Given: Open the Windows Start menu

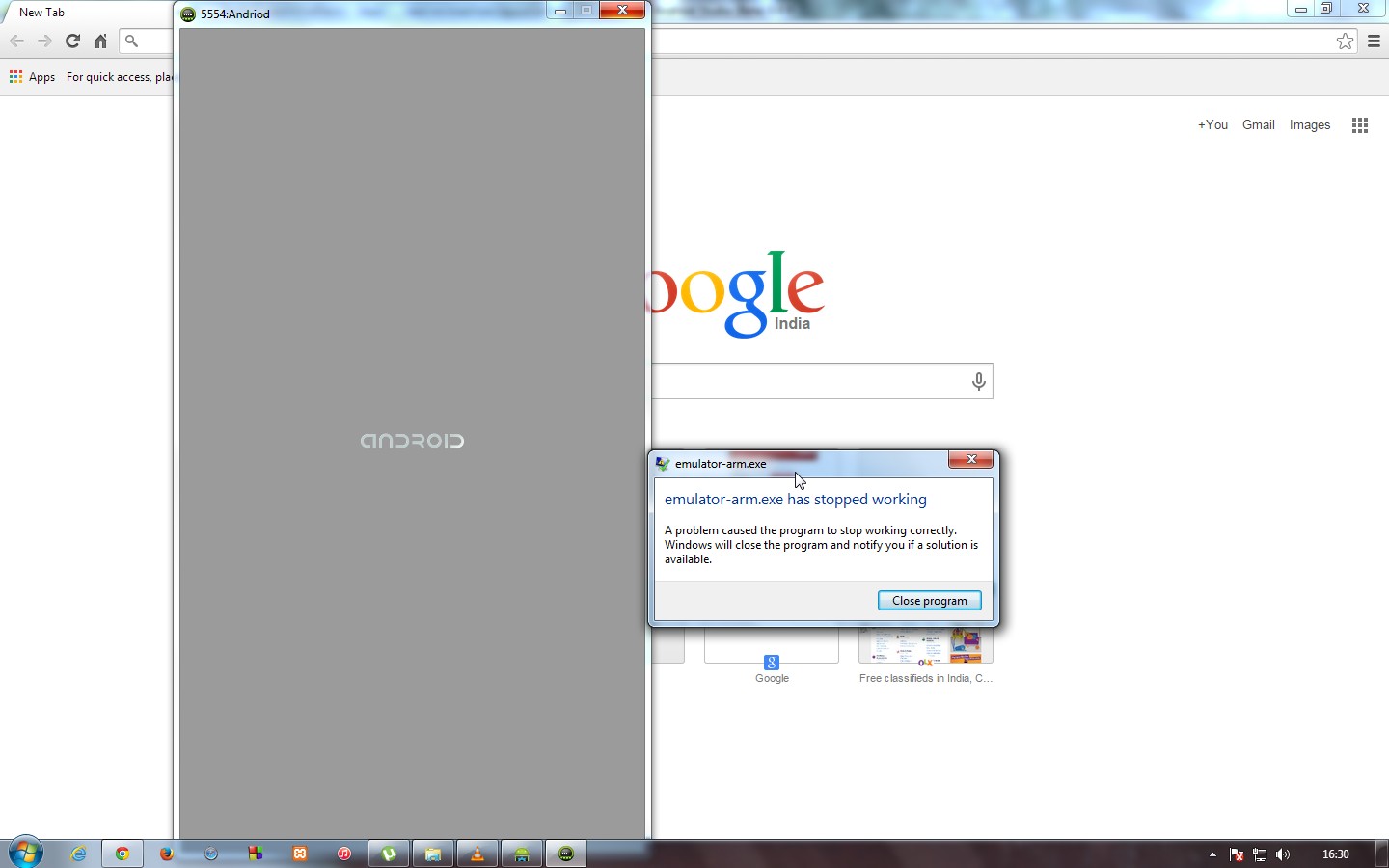Looking at the screenshot, I should pyautogui.click(x=23, y=854).
